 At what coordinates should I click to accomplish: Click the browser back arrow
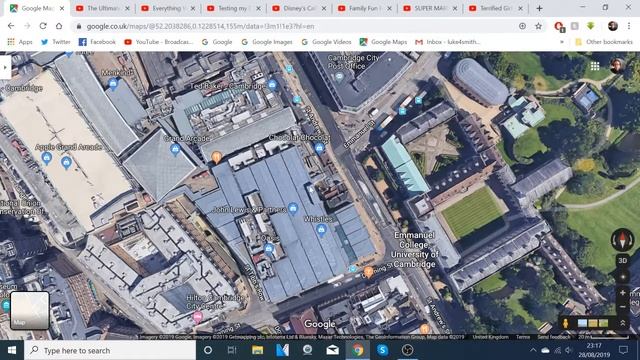11,26
